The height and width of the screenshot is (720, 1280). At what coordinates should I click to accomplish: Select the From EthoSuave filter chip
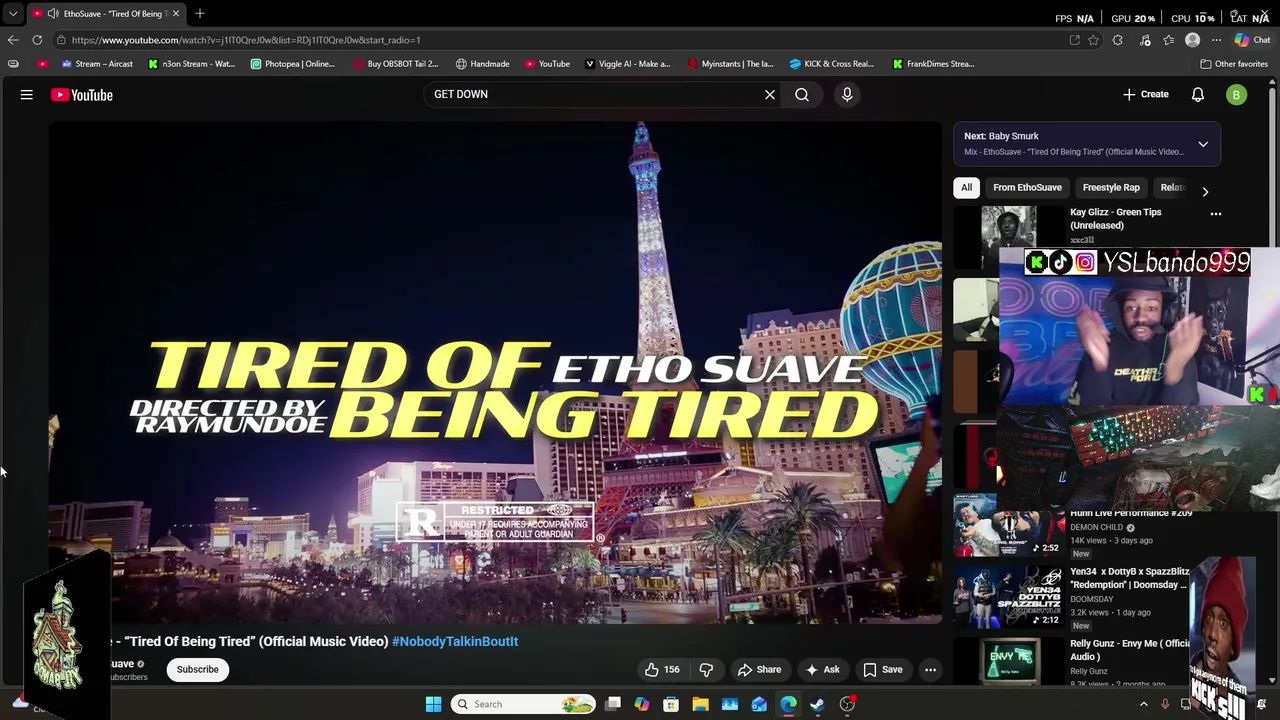[1027, 188]
